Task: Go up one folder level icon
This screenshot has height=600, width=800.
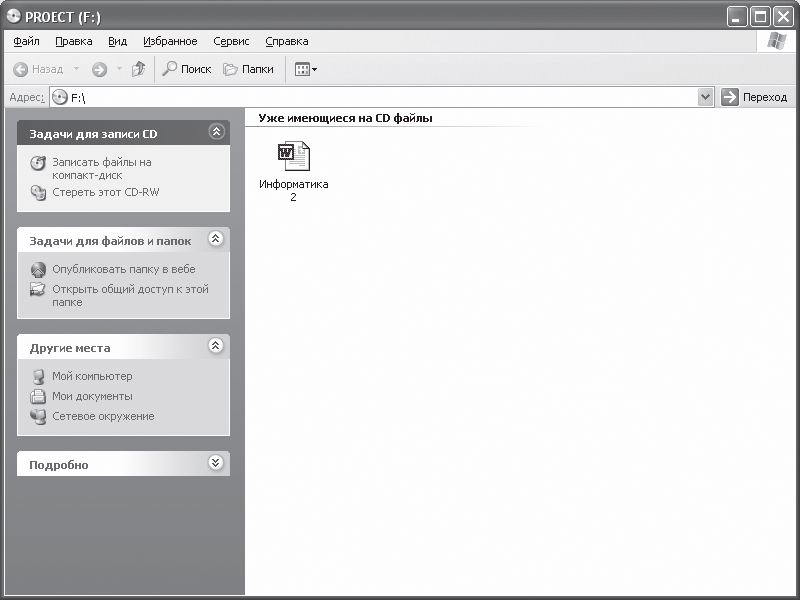Action: coord(138,69)
